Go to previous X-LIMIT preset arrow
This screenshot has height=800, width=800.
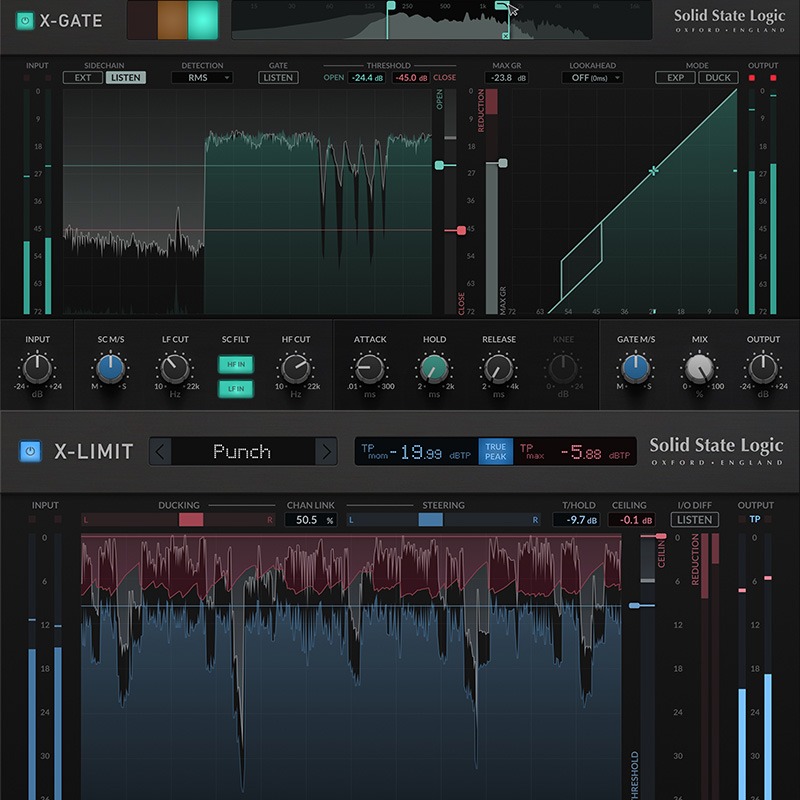click(160, 451)
